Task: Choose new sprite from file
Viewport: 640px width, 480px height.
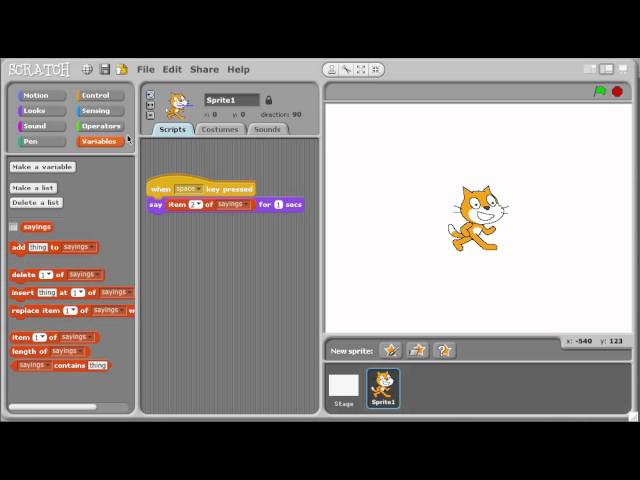Action: pyautogui.click(x=417, y=350)
